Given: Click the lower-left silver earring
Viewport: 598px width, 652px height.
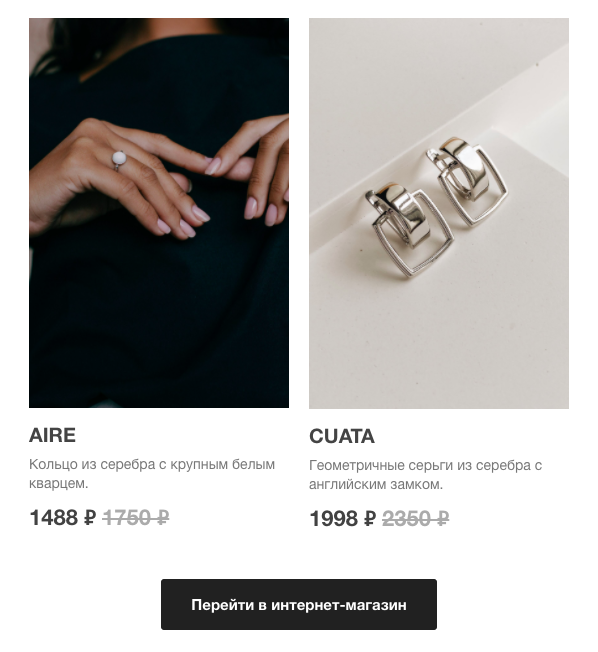Looking at the screenshot, I should coord(408,230).
